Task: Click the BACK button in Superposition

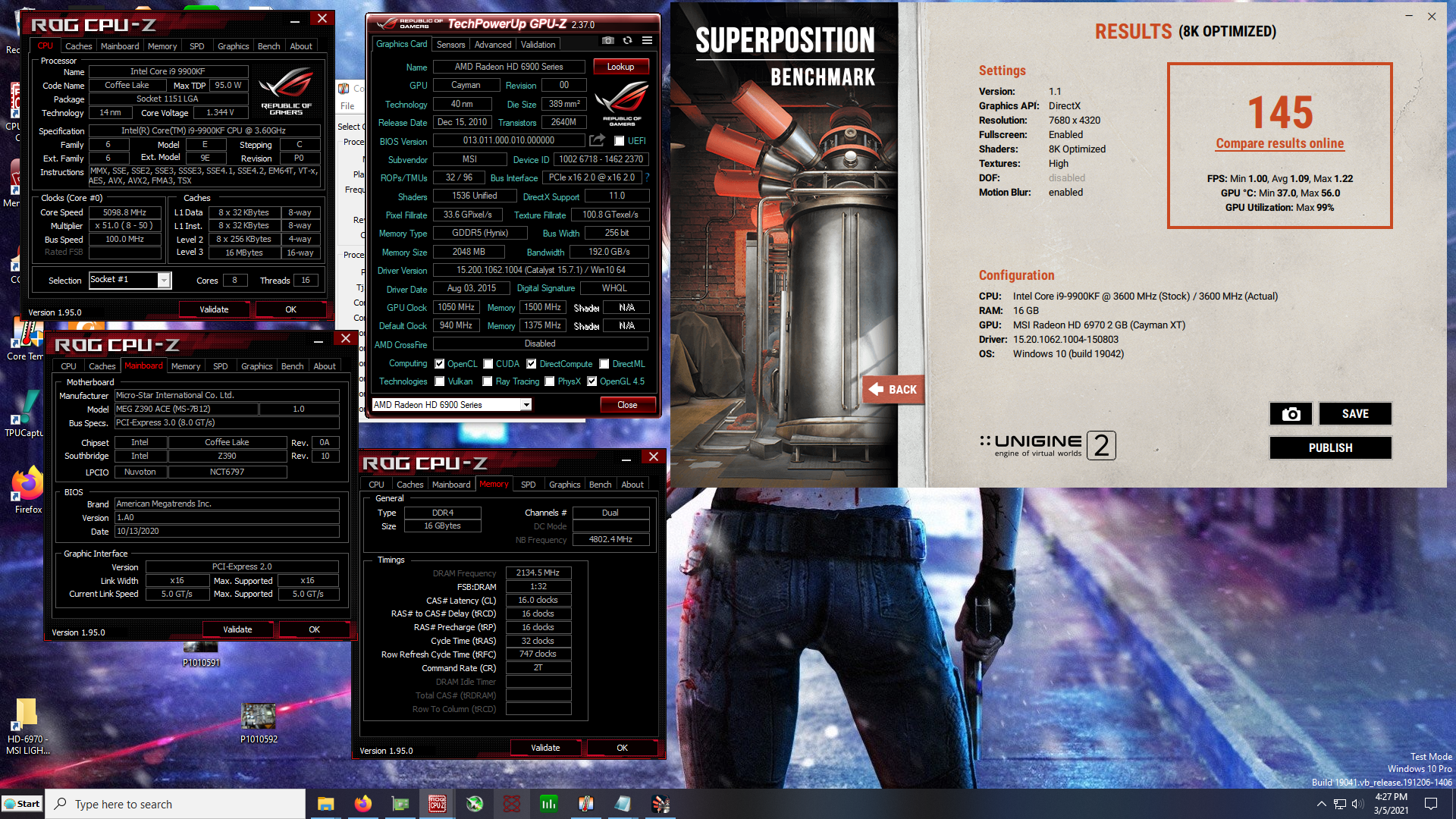Action: coord(893,389)
